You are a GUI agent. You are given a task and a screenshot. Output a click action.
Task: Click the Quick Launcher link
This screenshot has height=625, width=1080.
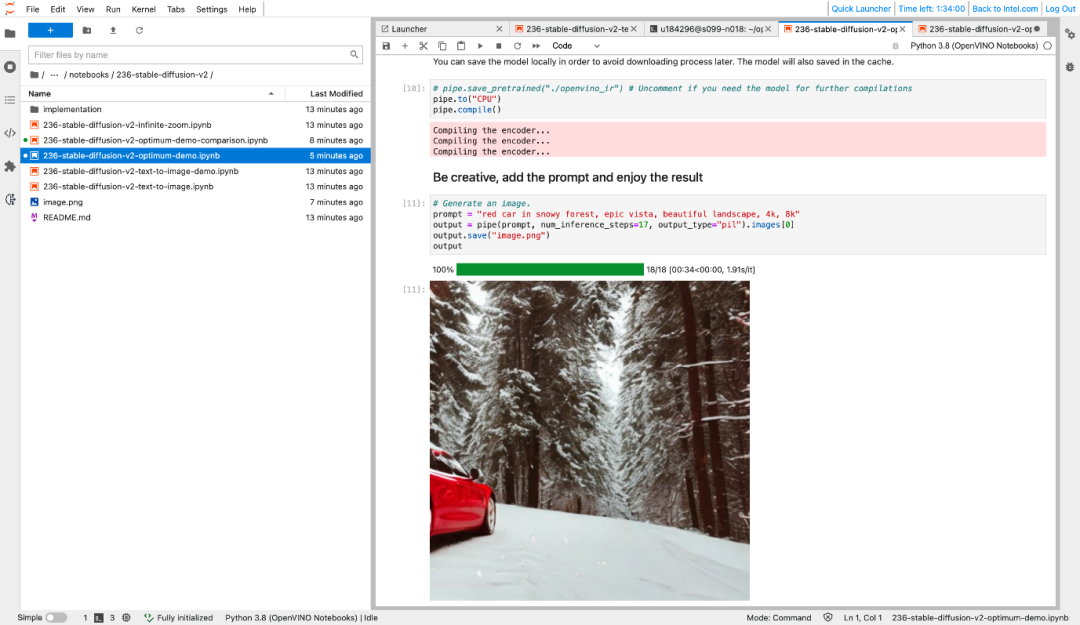861,9
